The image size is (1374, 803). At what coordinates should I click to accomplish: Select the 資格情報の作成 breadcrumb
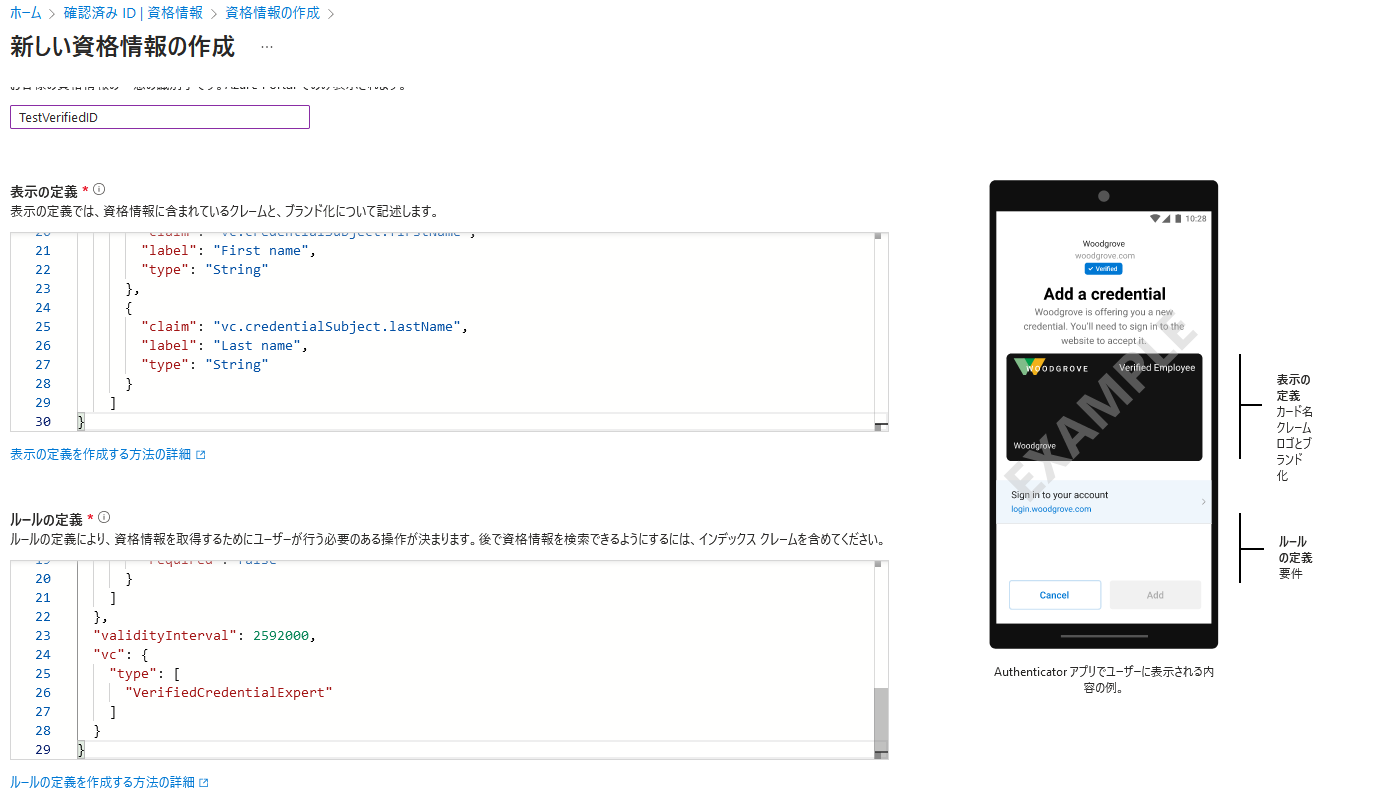272,13
